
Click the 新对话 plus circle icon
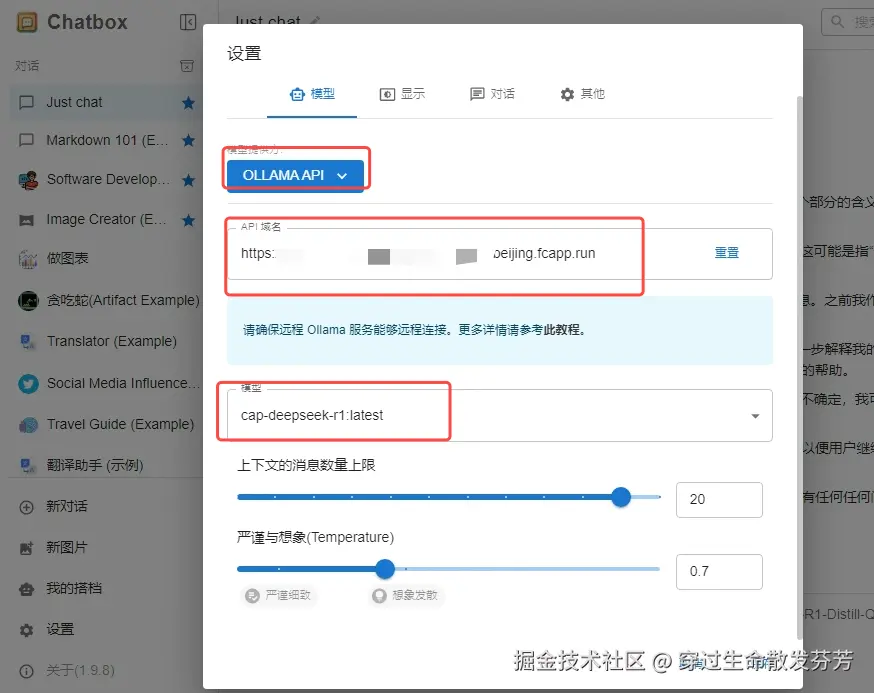coord(26,507)
